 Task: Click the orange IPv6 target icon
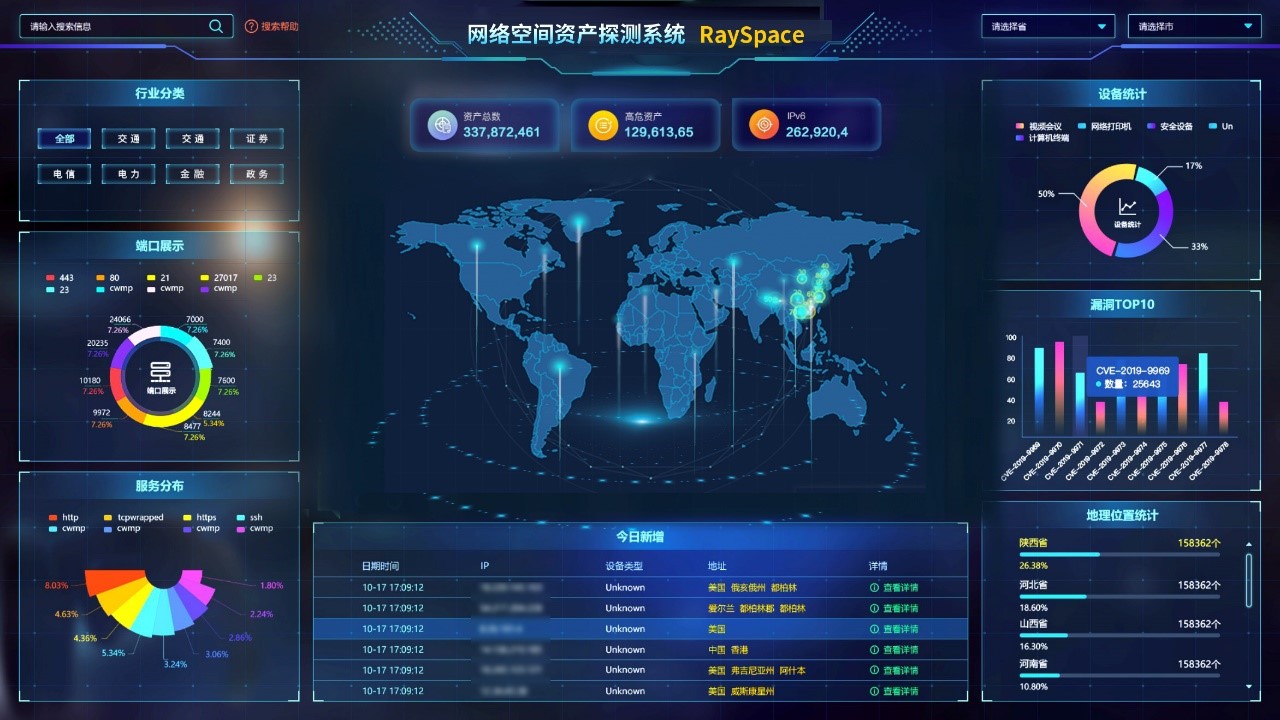pos(763,125)
